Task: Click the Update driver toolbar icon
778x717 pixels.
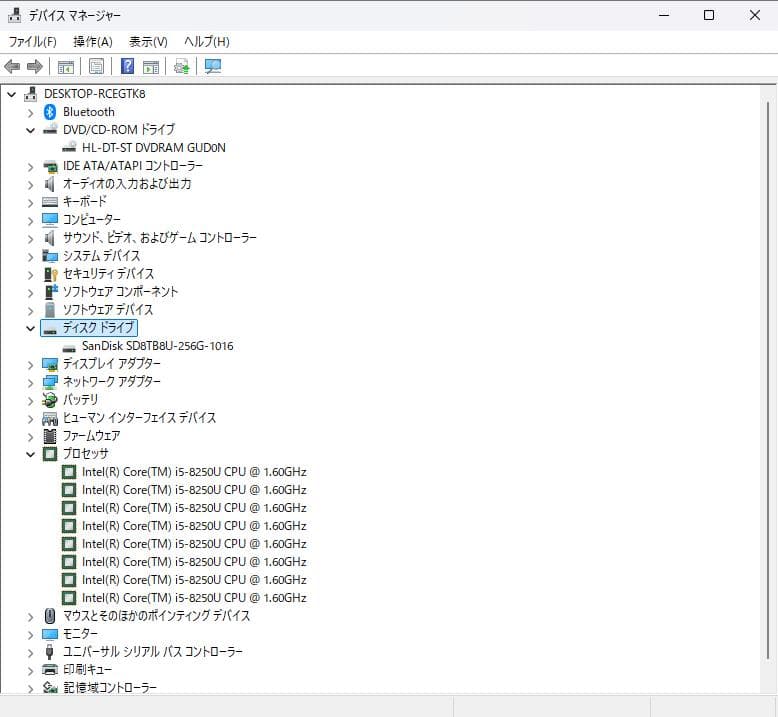Action: click(182, 66)
